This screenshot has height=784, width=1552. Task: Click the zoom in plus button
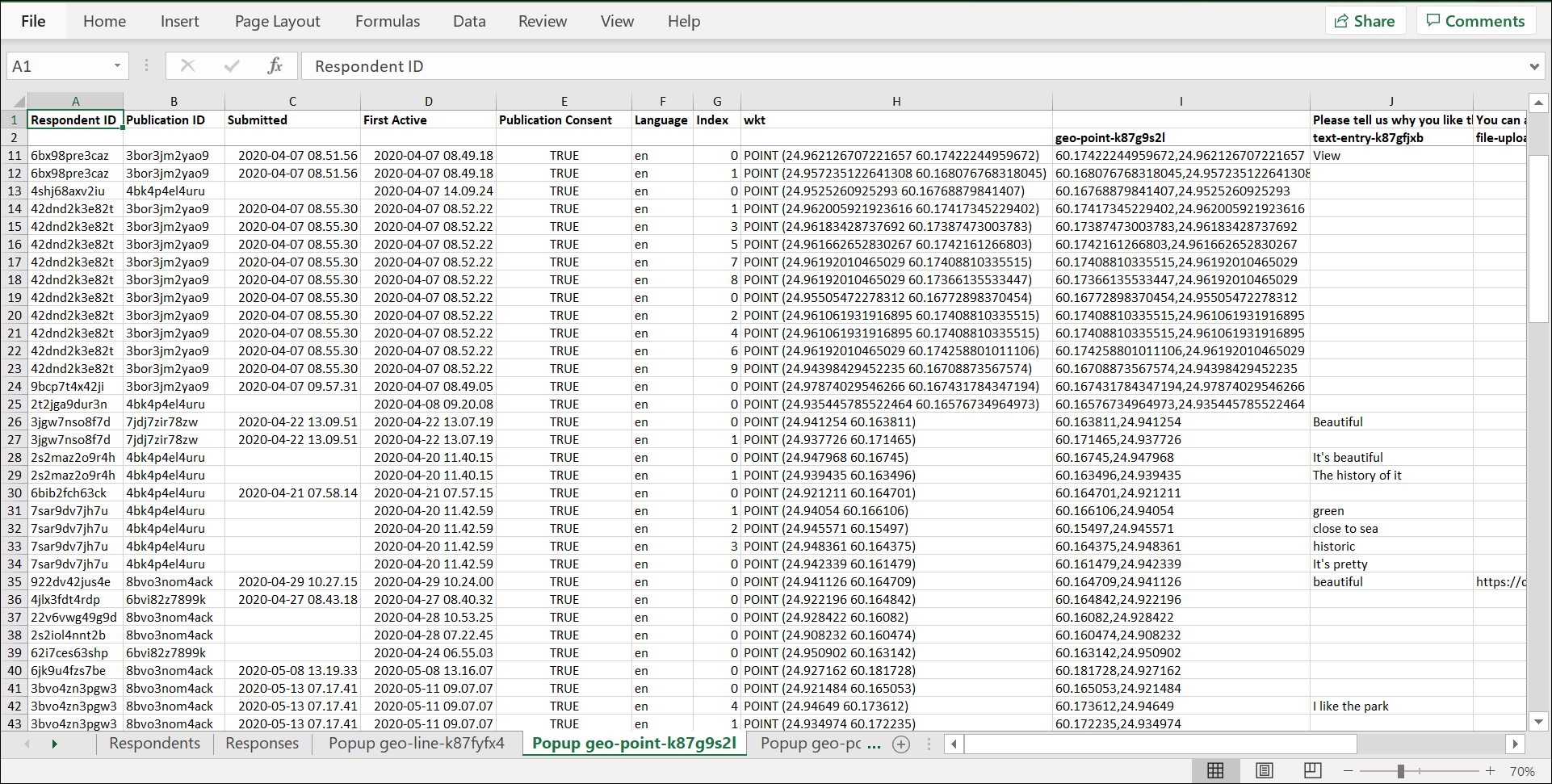point(1490,771)
